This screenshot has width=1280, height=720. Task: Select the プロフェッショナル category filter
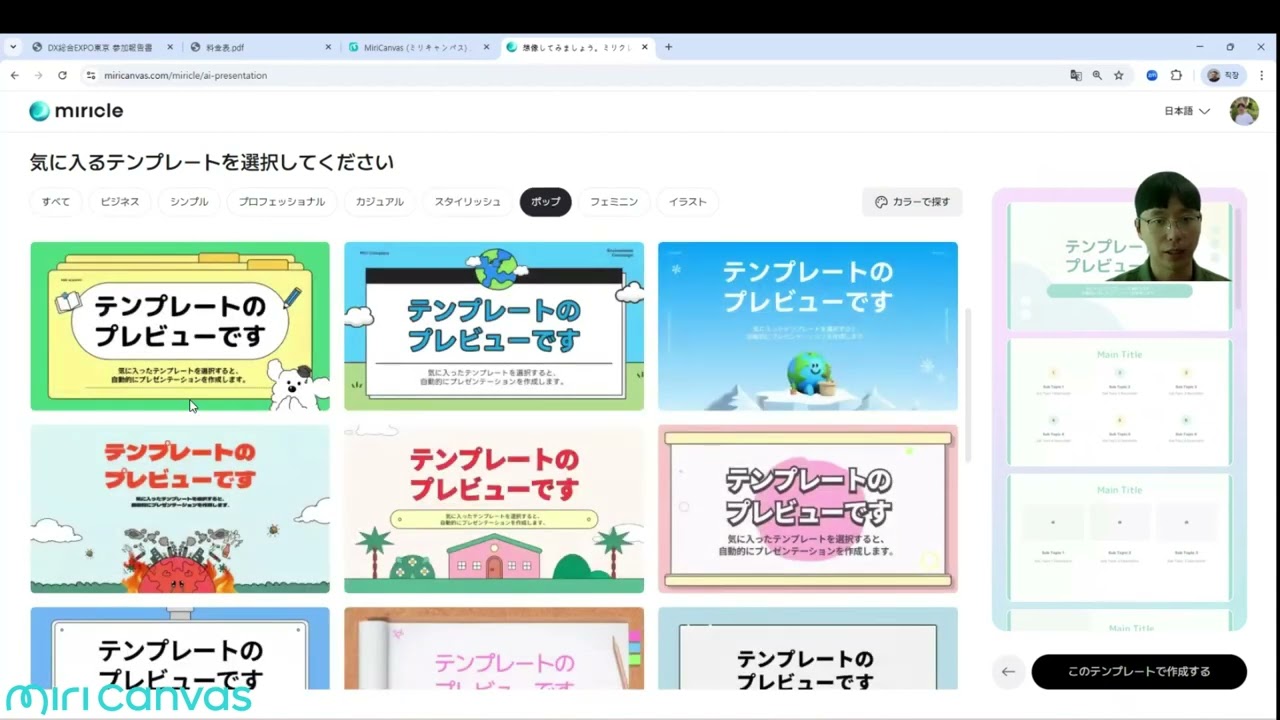coord(282,201)
